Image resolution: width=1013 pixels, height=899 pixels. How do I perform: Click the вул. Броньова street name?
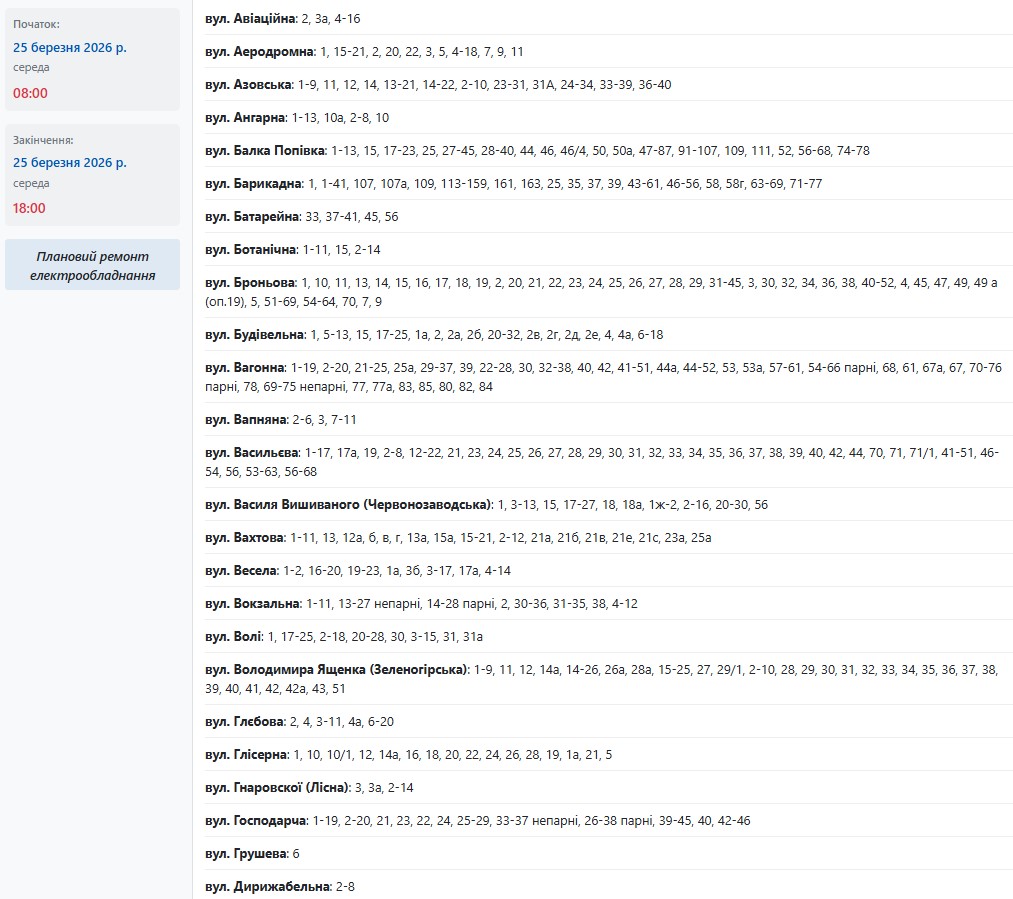(250, 283)
